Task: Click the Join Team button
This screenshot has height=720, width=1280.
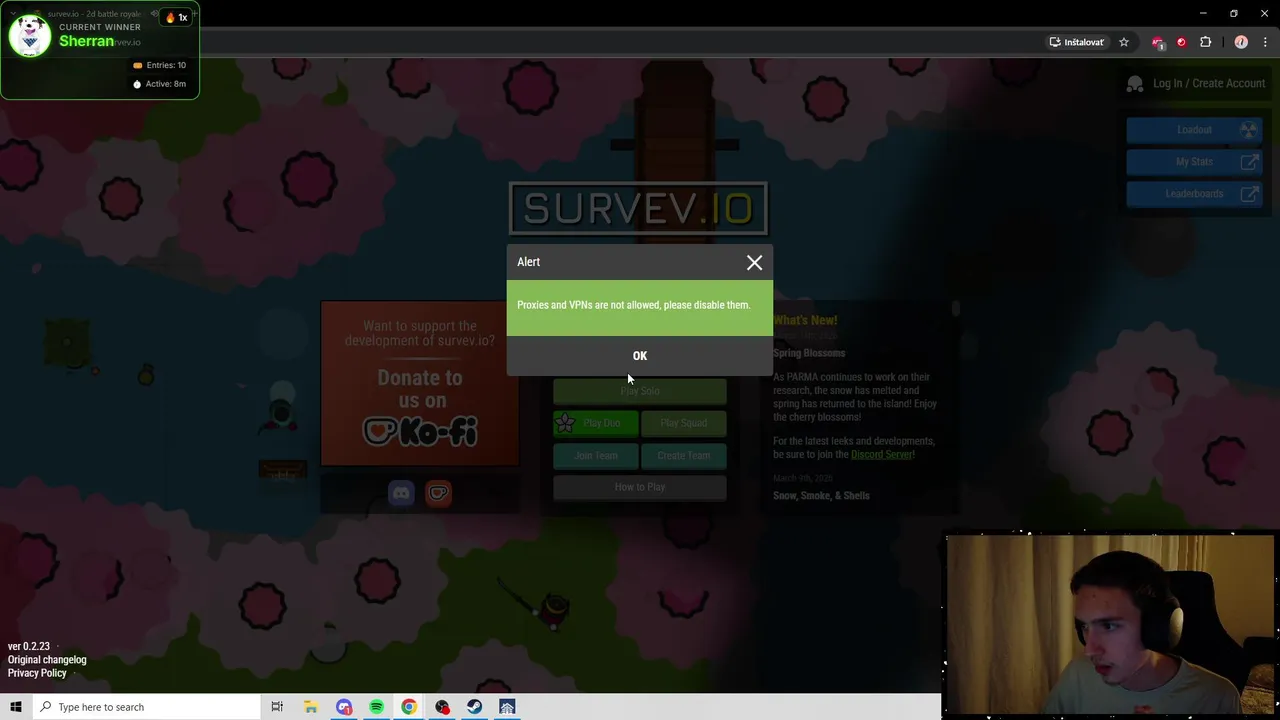Action: 595,456
